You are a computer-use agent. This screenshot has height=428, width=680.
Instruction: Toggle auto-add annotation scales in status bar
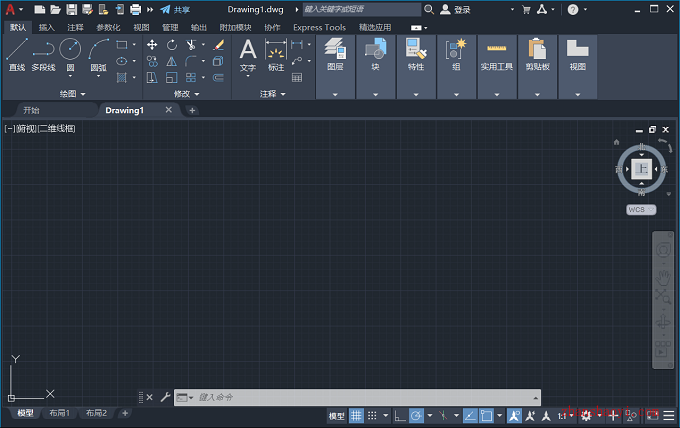coord(530,416)
